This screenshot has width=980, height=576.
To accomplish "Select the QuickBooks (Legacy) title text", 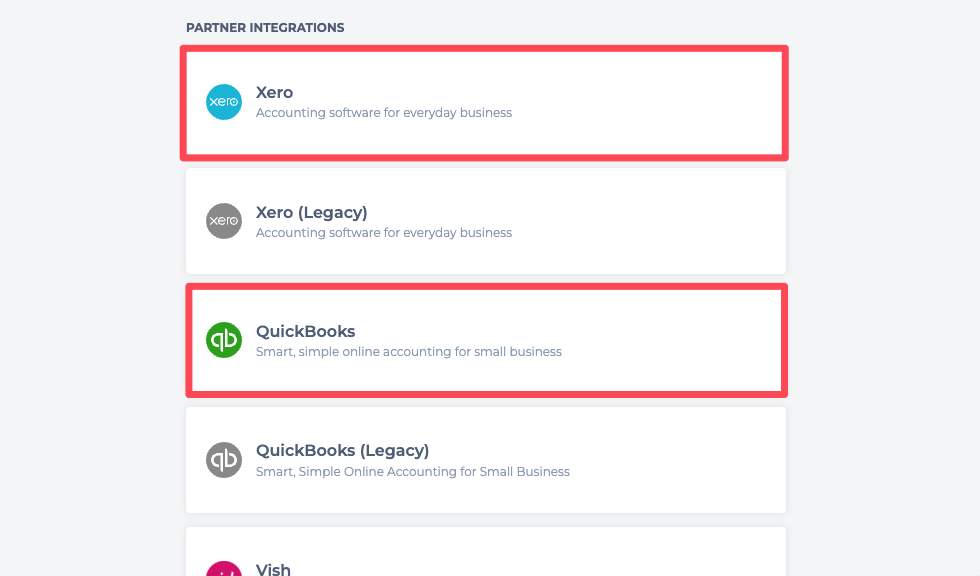I will (342, 450).
